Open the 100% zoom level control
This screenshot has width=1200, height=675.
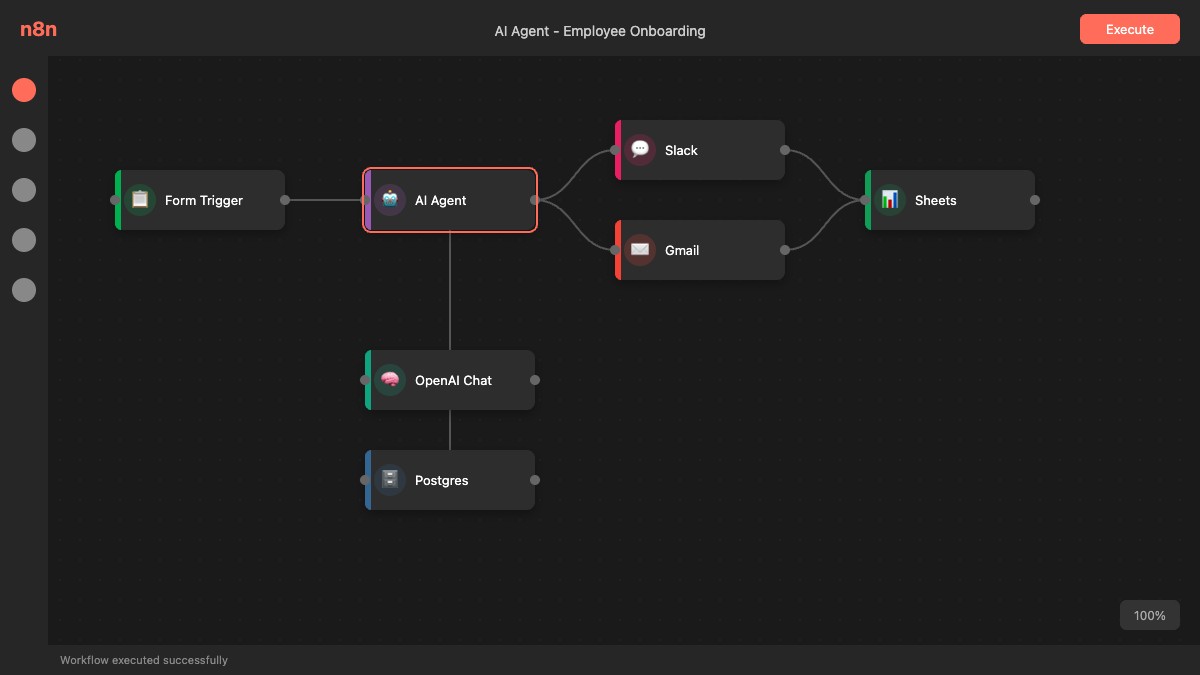coord(1149,615)
